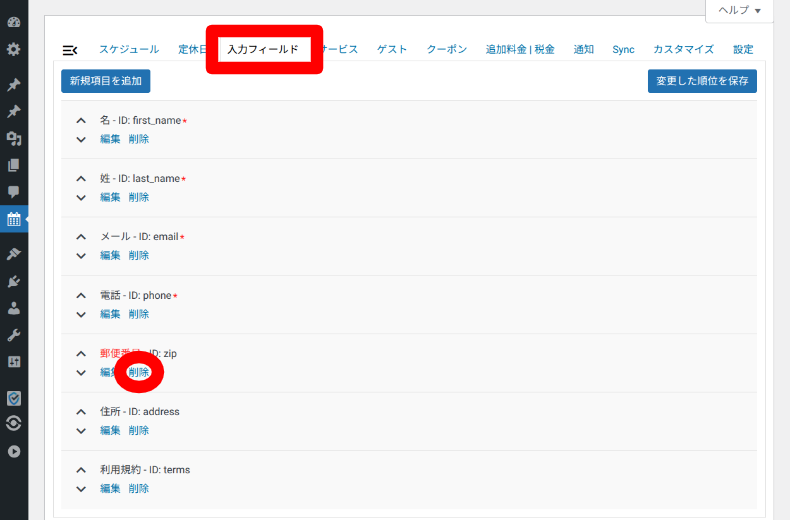Select the text 住所 - ID: address

[140, 412]
